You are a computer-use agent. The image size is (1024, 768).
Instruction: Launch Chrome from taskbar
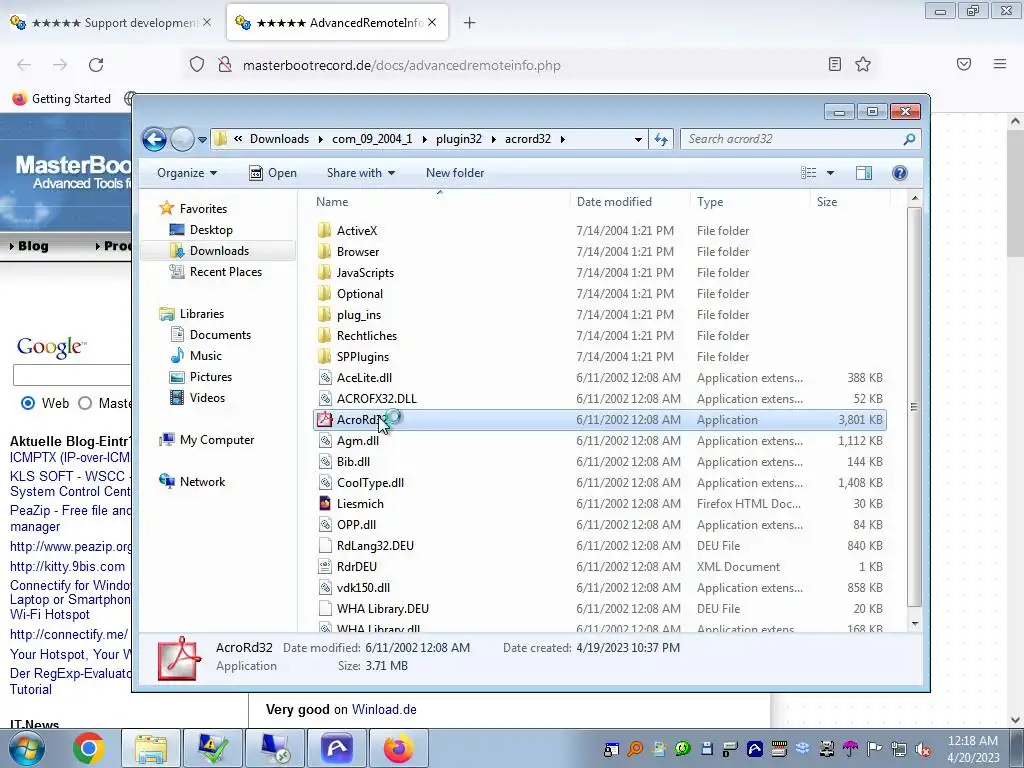[89, 748]
